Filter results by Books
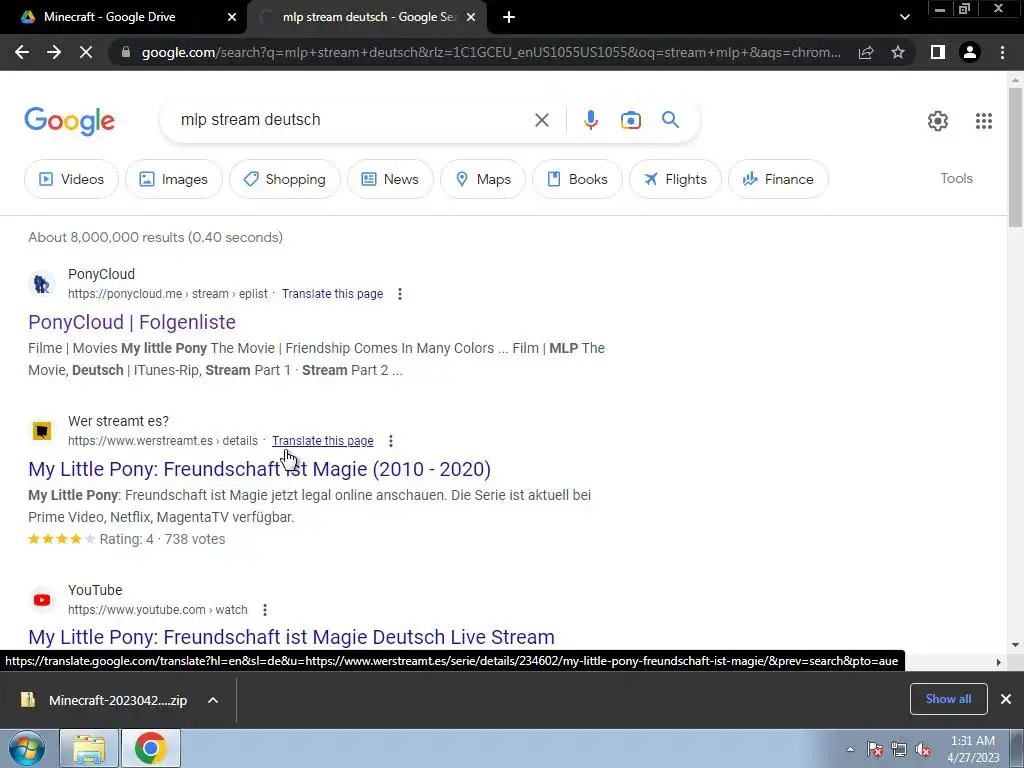 577,179
